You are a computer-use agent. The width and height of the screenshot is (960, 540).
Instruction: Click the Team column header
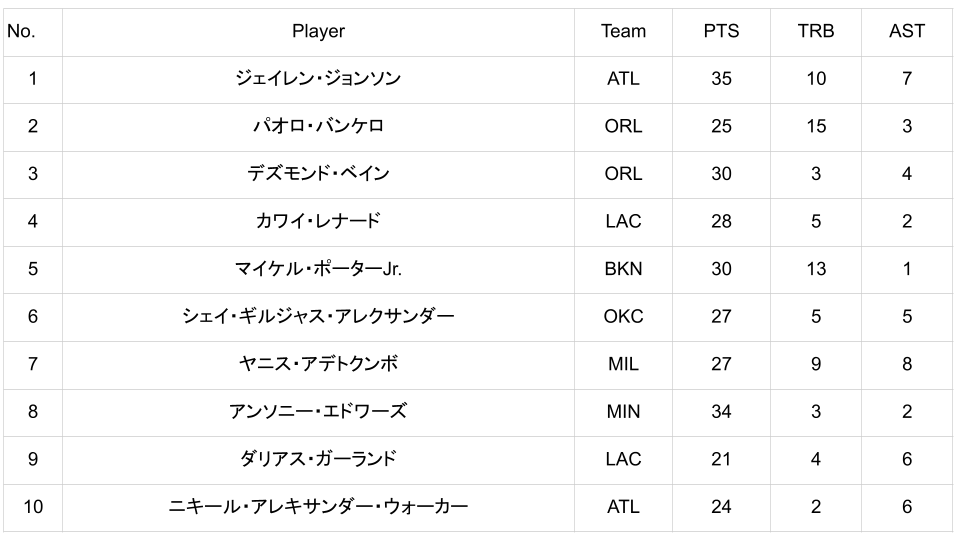(623, 31)
